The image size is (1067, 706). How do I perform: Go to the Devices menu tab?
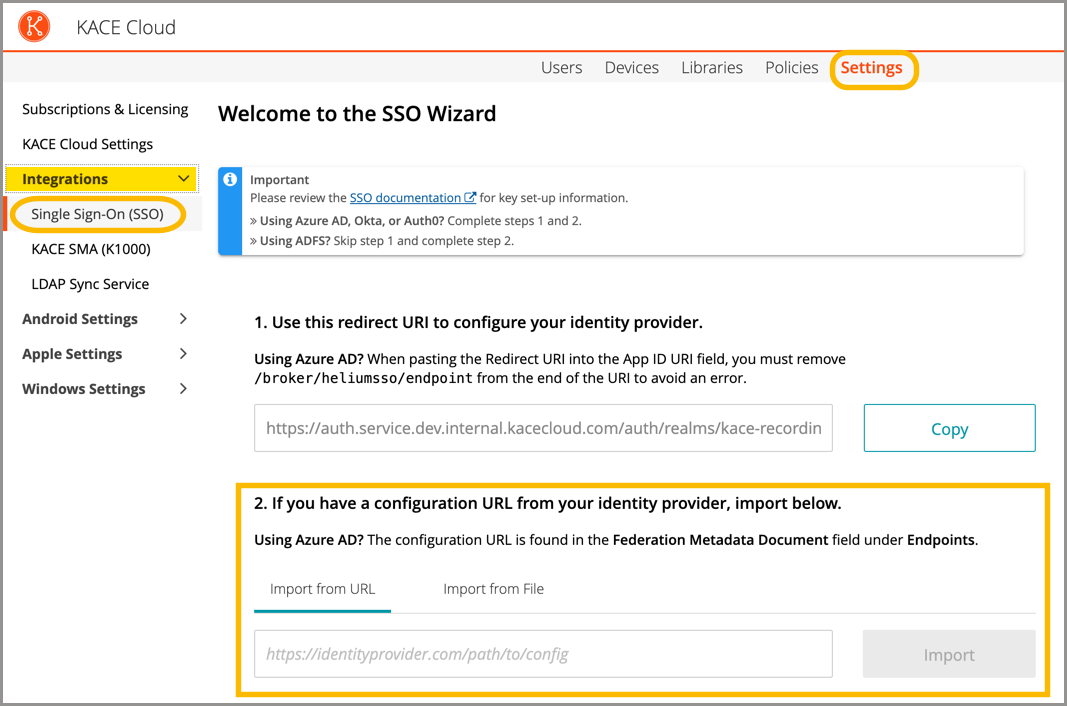631,68
